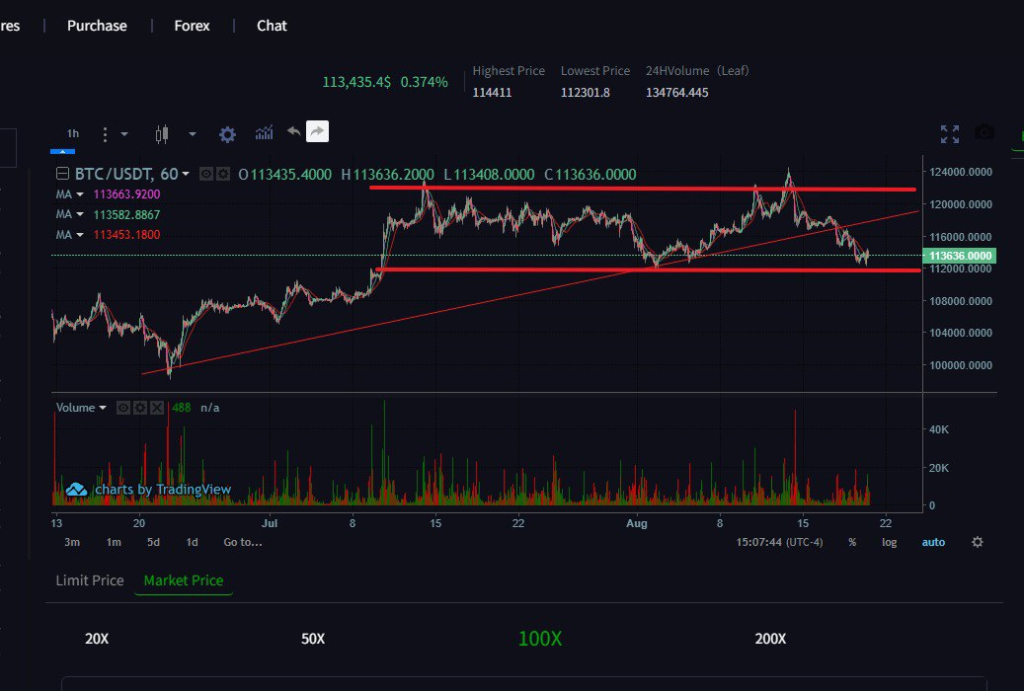Hide the BTC/USDT series with eye icon
The width and height of the screenshot is (1024, 691).
[x=207, y=174]
